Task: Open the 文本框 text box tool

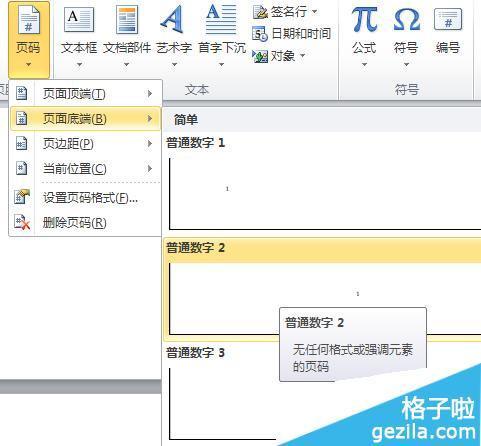Action: click(x=79, y=21)
